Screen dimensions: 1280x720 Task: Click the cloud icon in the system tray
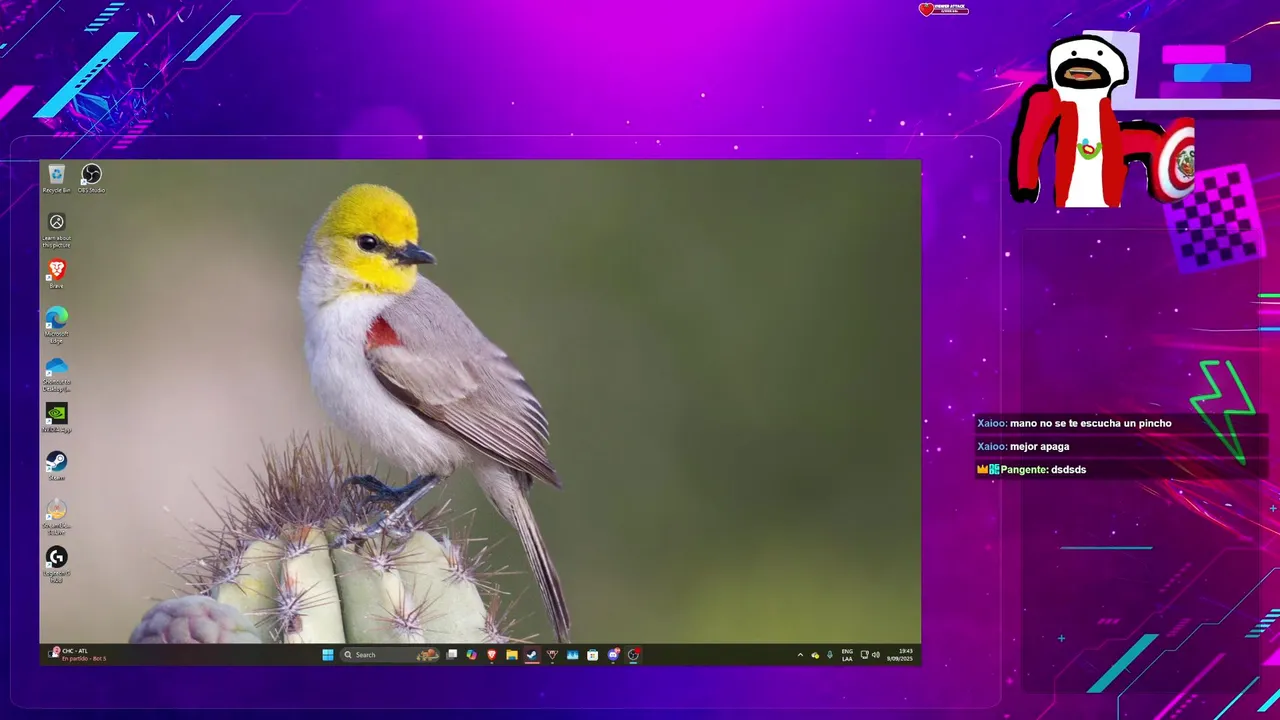pos(815,655)
